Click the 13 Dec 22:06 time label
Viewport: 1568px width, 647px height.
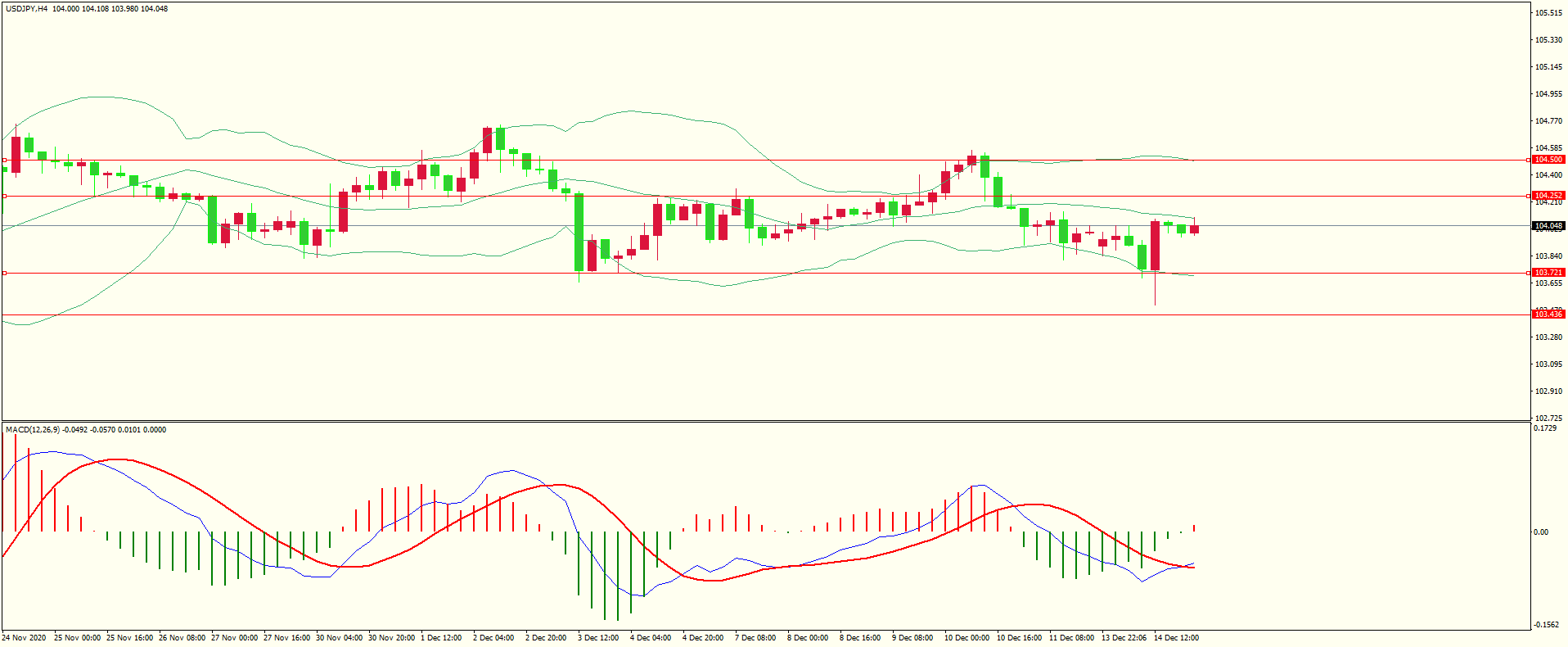[x=1124, y=638]
